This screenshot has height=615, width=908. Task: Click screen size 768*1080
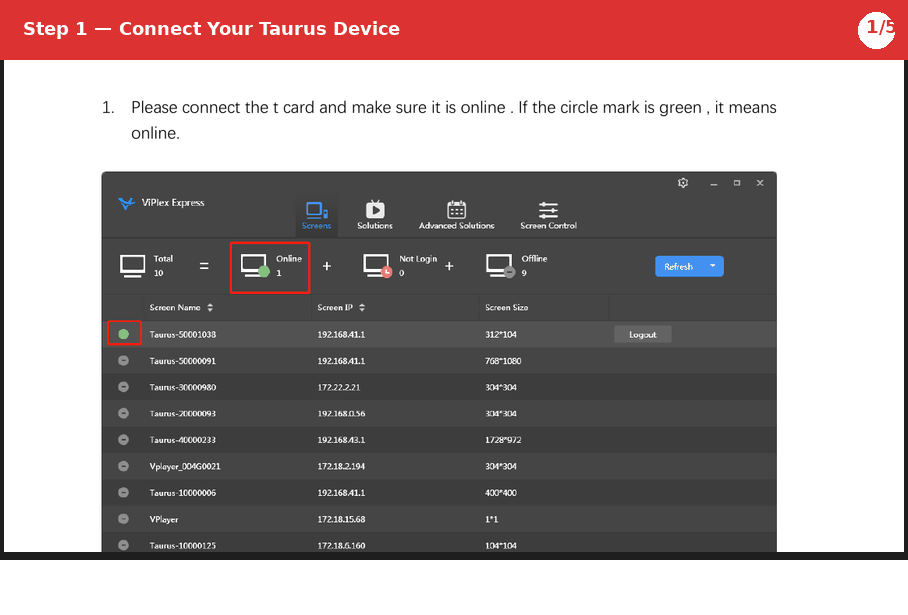[503, 361]
